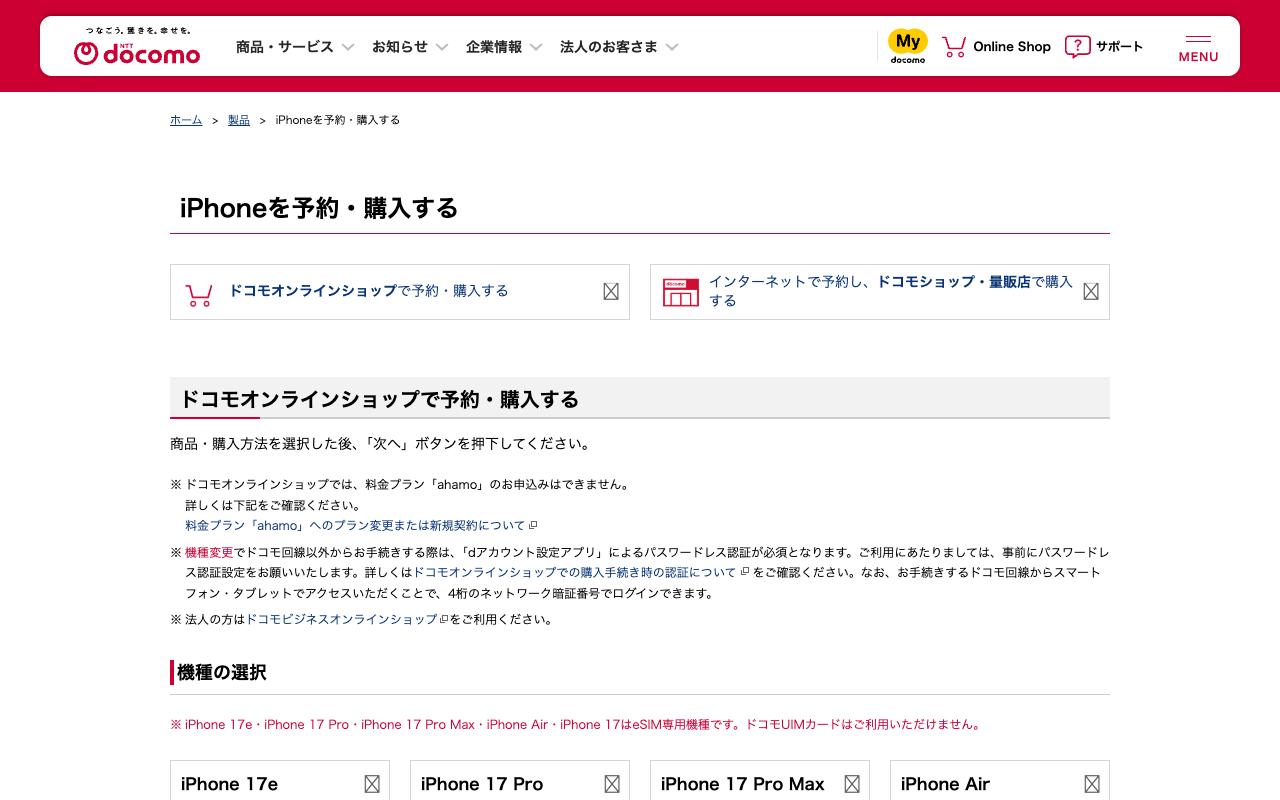Screen dimensions: 1280x800
Task: Open the ドコモビジネスオンラインショップ link
Action: 342,619
